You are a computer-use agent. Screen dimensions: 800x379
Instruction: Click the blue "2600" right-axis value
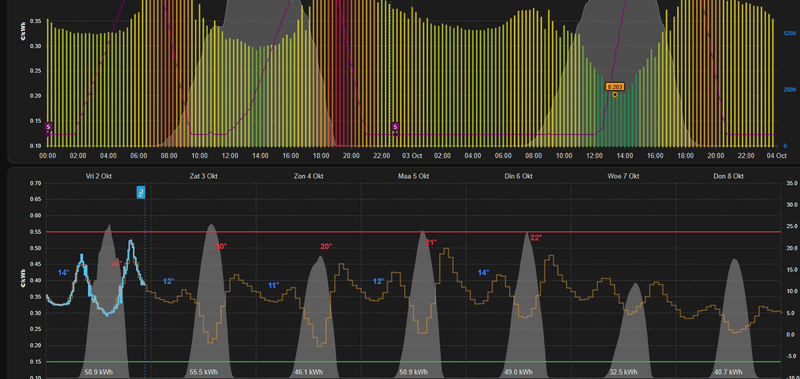(789, 90)
